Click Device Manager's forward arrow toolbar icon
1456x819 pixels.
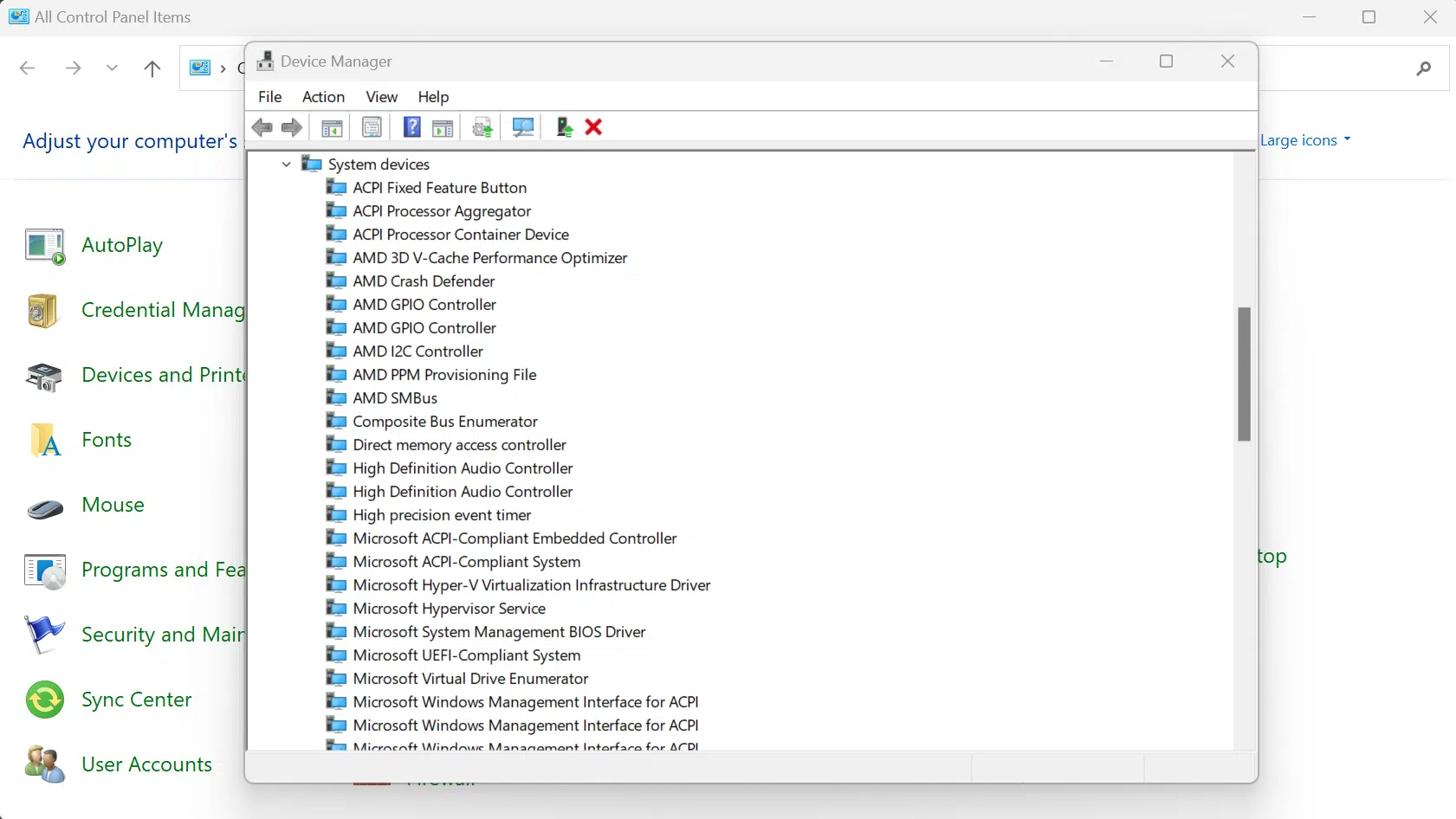coord(292,127)
